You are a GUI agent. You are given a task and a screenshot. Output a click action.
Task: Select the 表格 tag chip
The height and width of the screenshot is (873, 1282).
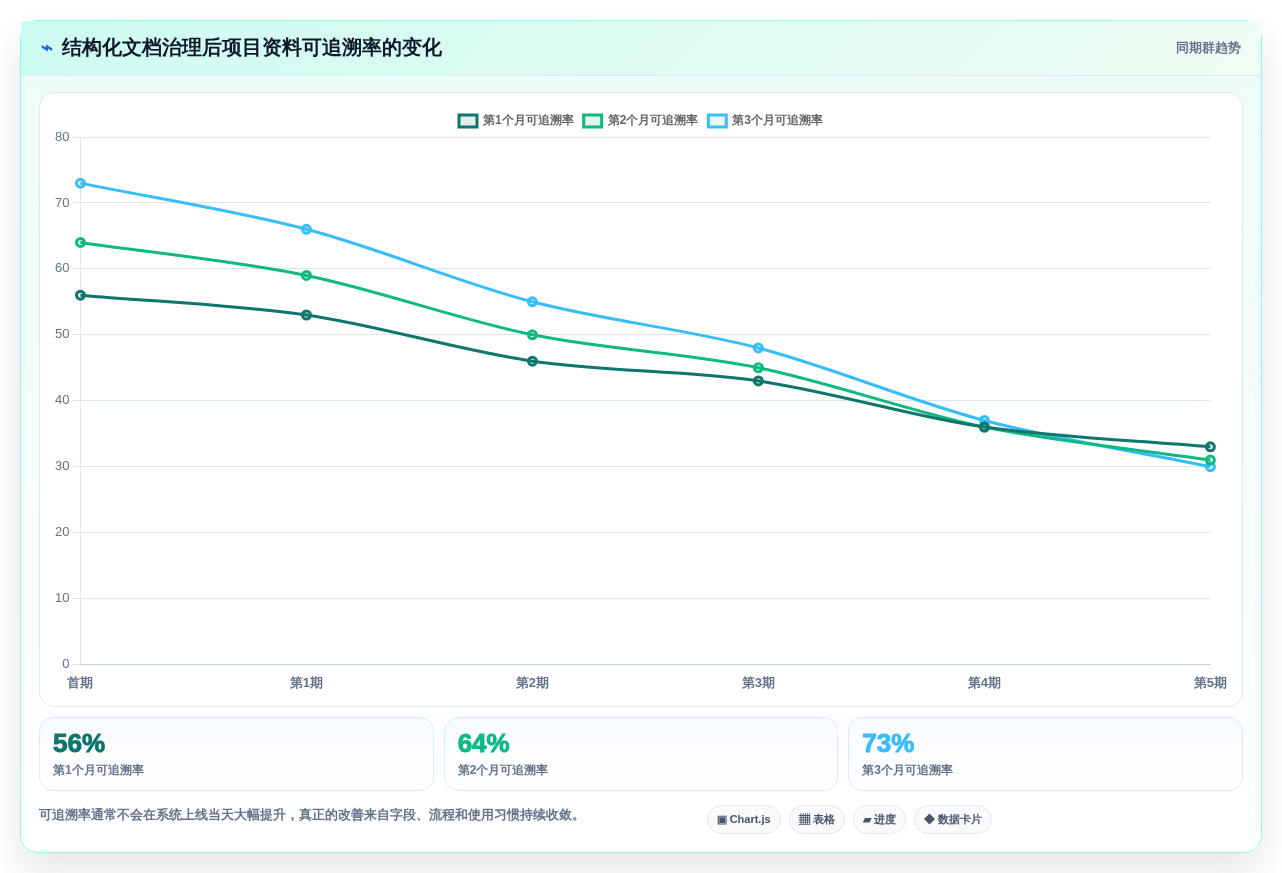tap(817, 820)
